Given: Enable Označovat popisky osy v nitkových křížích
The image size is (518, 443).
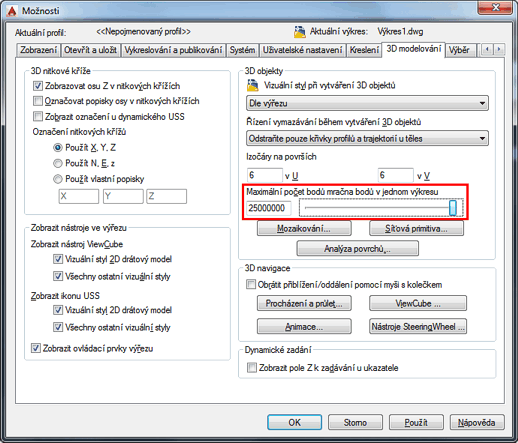Looking at the screenshot, I should click(x=38, y=101).
